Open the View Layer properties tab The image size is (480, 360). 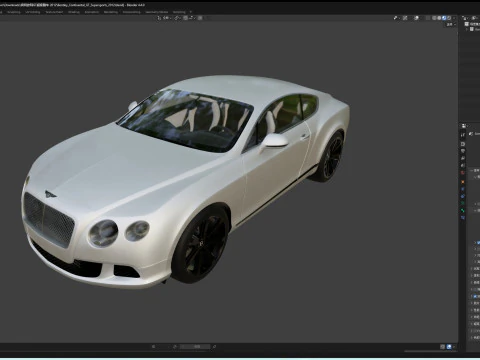point(463,158)
